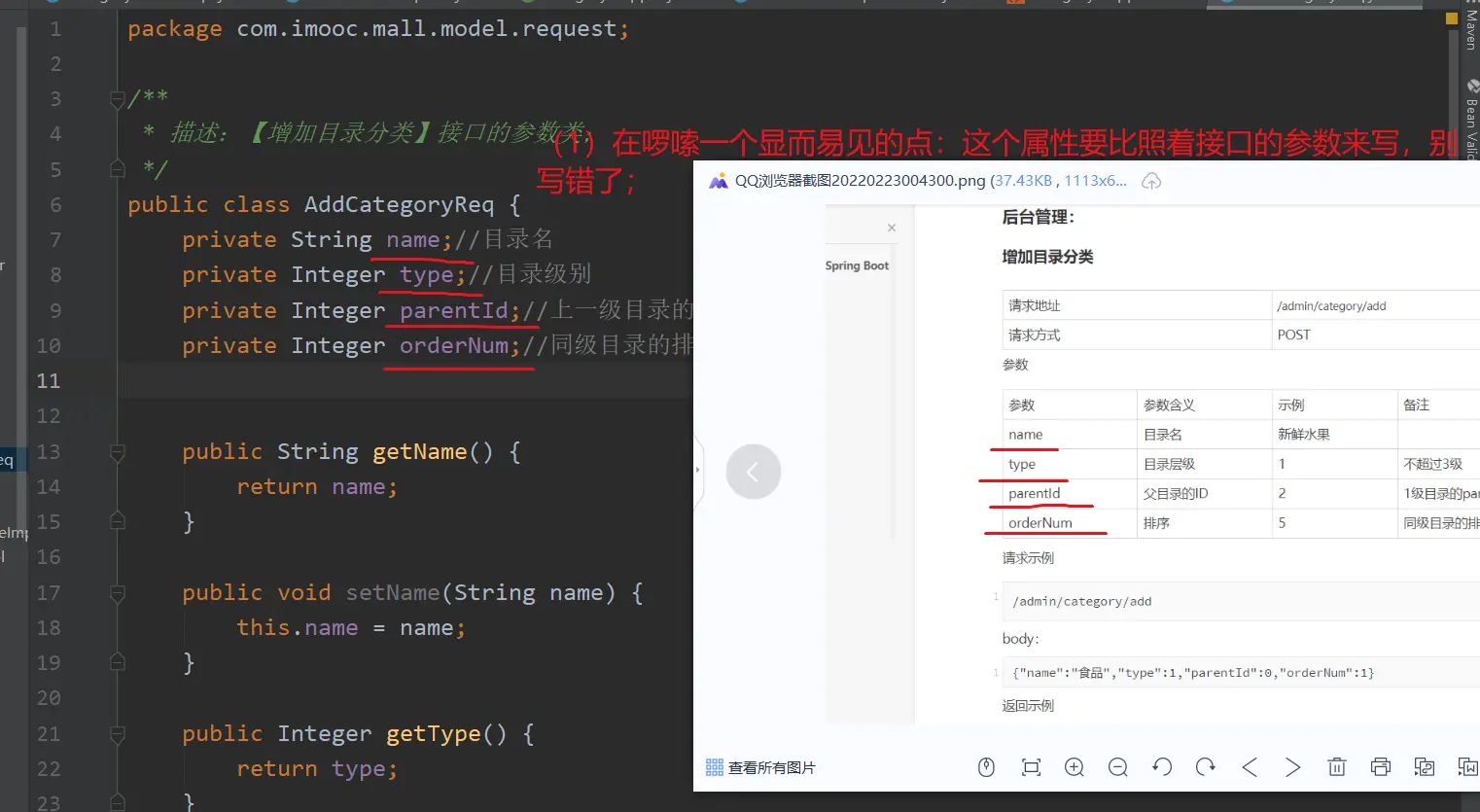The height and width of the screenshot is (812, 1480).
Task: Close the Spring Boot sidebar with X
Action: [x=892, y=228]
